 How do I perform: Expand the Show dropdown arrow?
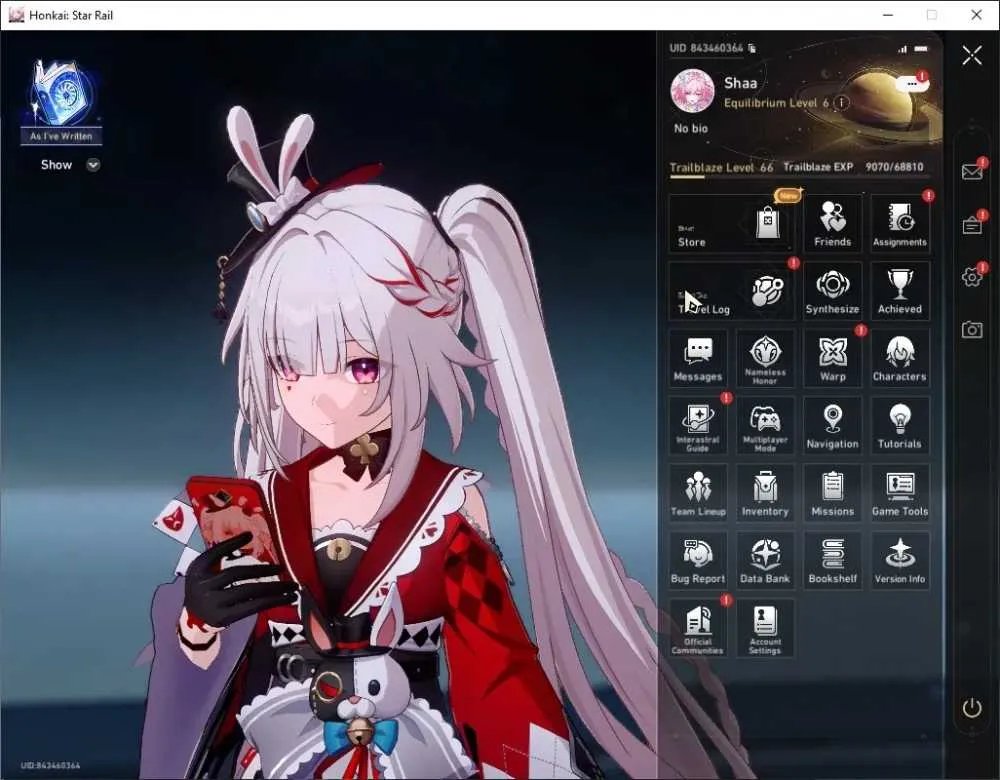tap(93, 165)
